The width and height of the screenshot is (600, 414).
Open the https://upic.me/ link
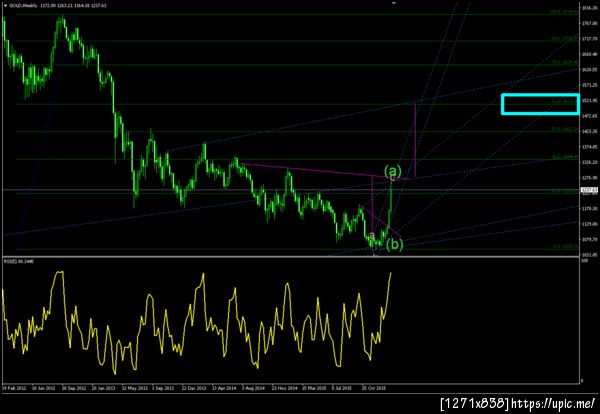click(553, 403)
